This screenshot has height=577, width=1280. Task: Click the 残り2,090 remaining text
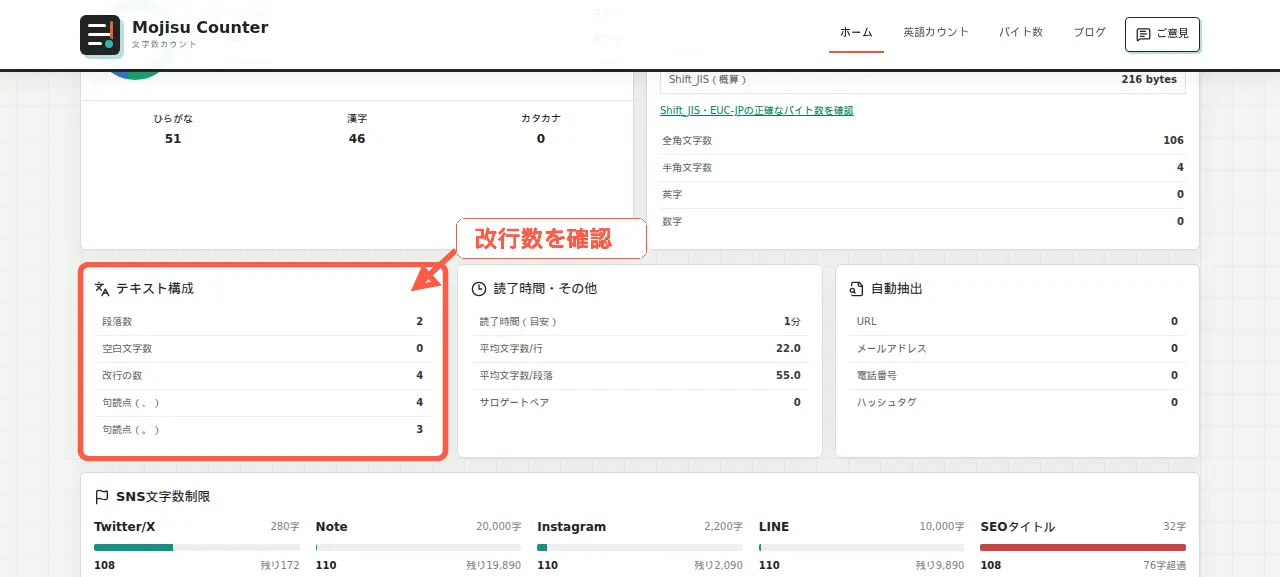coord(718,566)
